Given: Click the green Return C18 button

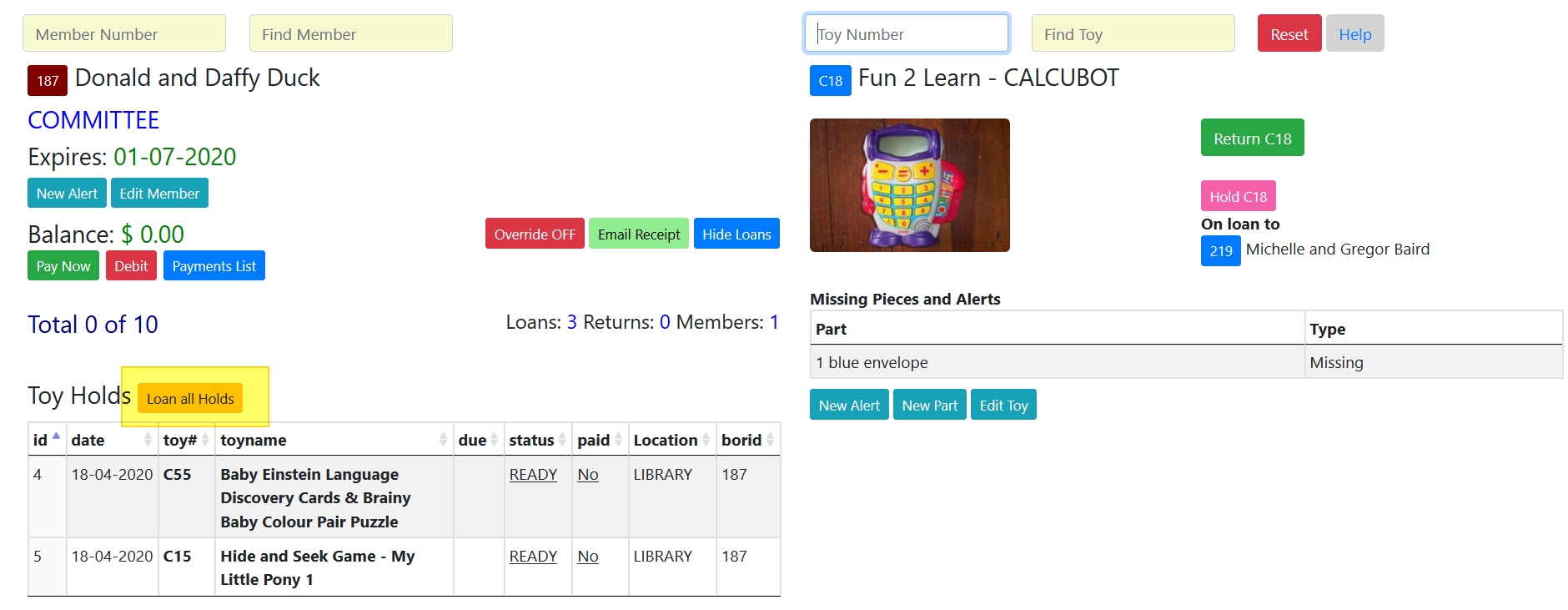Looking at the screenshot, I should [x=1252, y=139].
